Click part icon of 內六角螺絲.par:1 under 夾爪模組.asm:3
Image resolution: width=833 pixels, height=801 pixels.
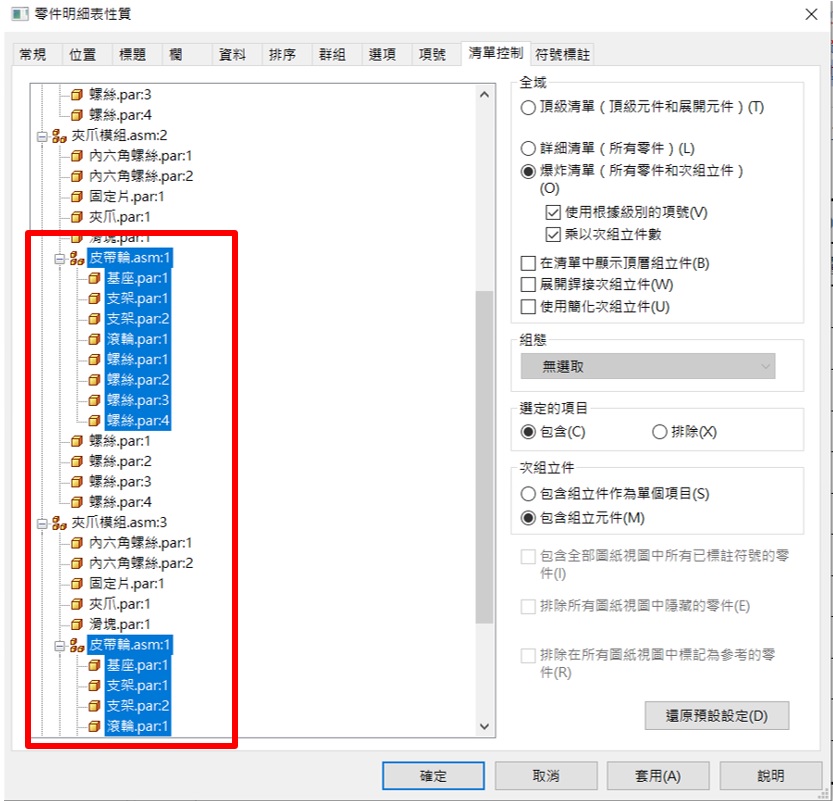coord(77,543)
